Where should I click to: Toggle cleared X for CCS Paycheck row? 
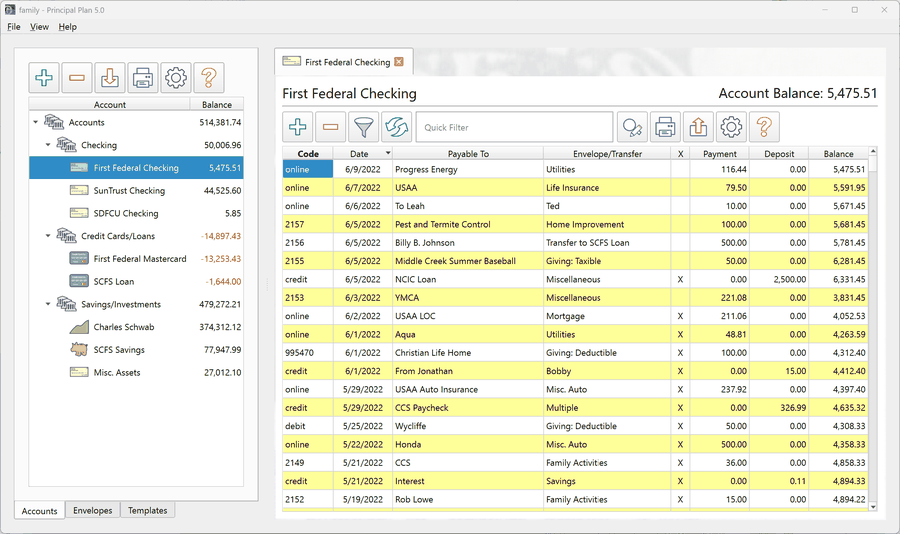[680, 408]
